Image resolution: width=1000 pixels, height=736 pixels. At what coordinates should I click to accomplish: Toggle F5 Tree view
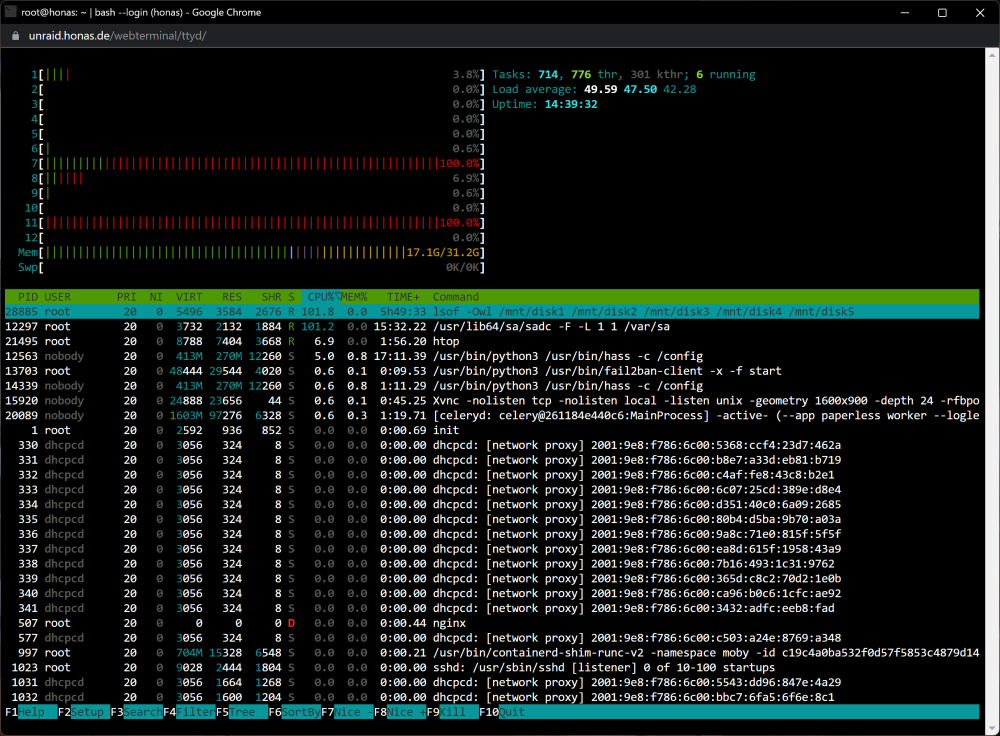click(x=241, y=712)
